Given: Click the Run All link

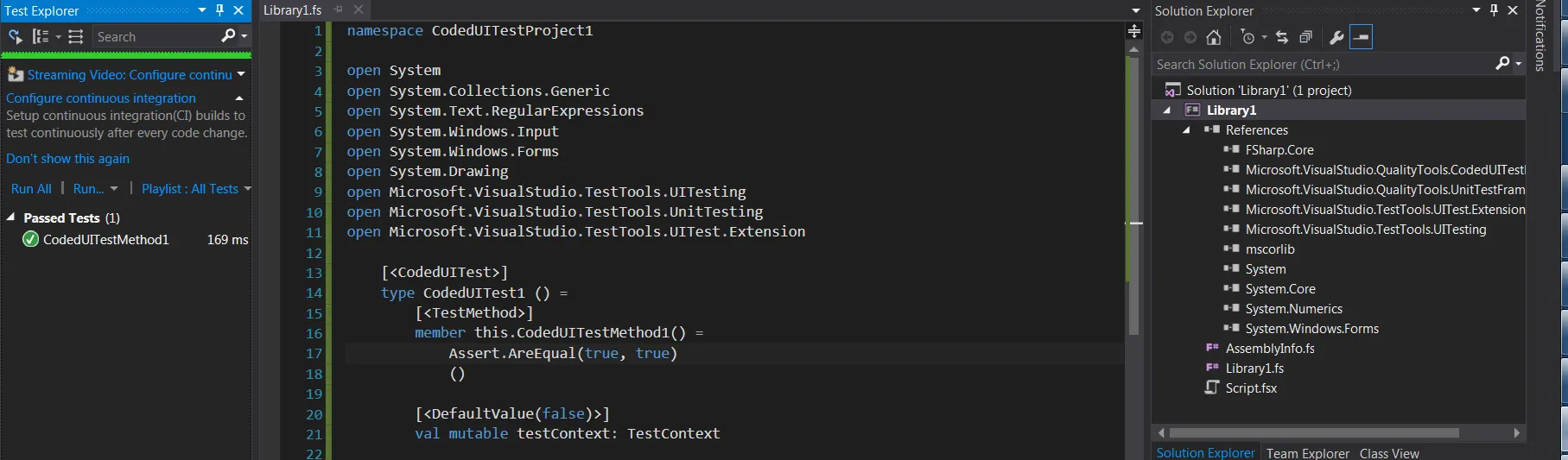Looking at the screenshot, I should pyautogui.click(x=31, y=189).
